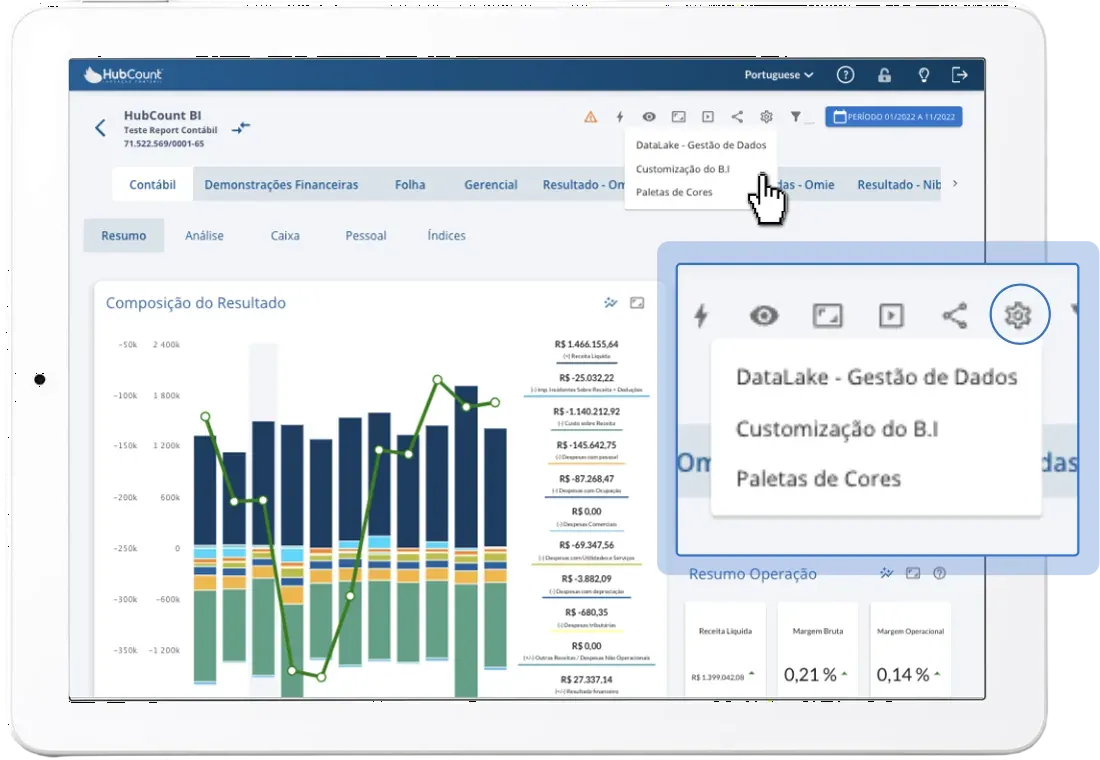The image size is (1100, 760).
Task: Click the value R$ -1.140.212,92
Action: [586, 412]
